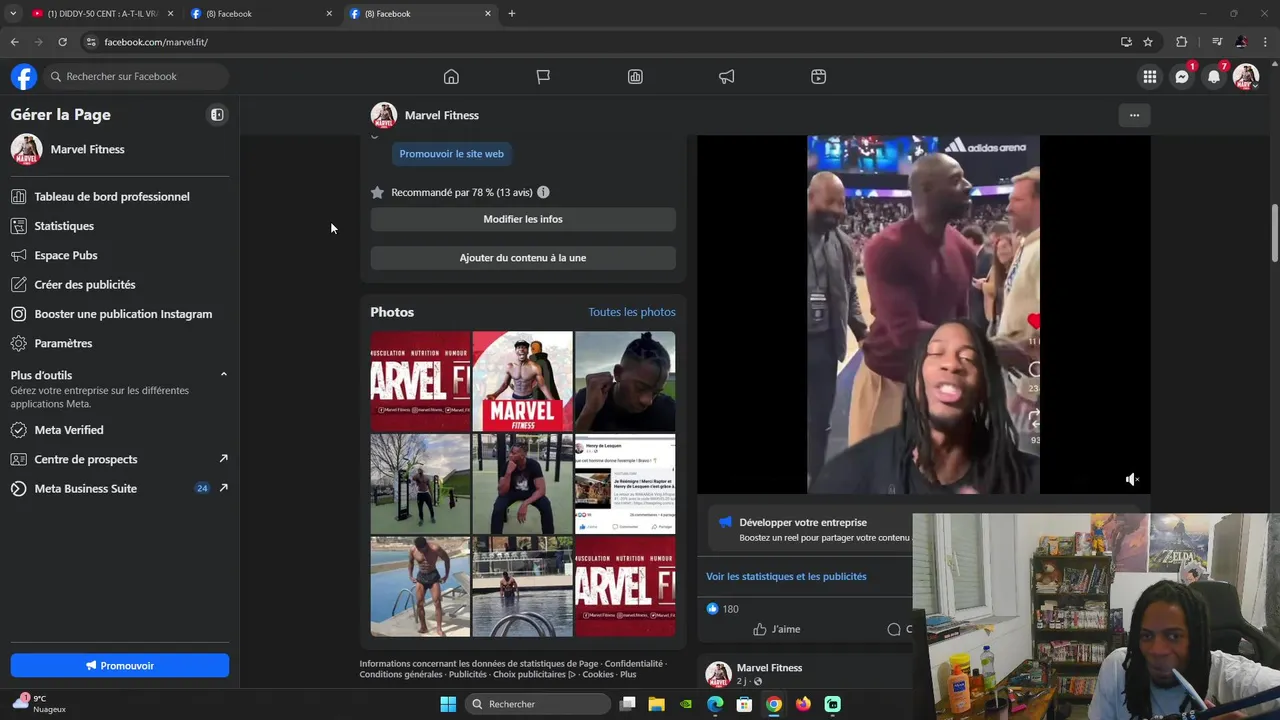Open the notifications bell icon
This screenshot has width=1280, height=720.
[x=1214, y=77]
